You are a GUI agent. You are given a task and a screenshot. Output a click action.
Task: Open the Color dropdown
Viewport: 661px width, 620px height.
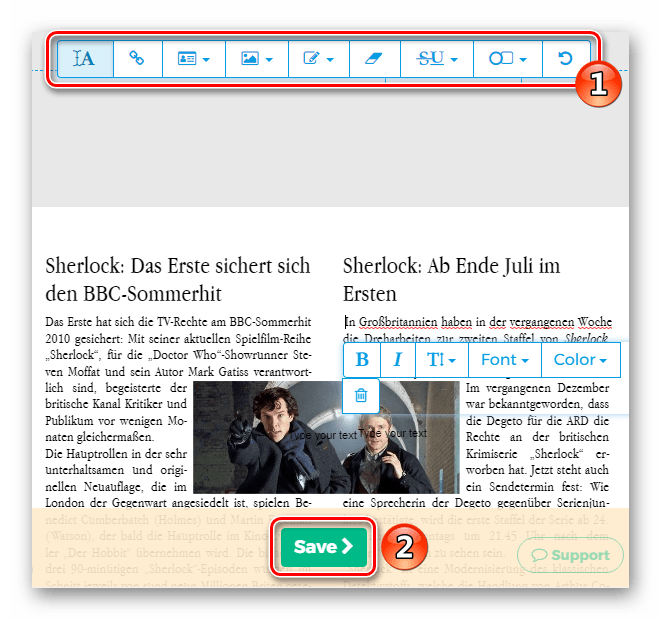click(580, 360)
